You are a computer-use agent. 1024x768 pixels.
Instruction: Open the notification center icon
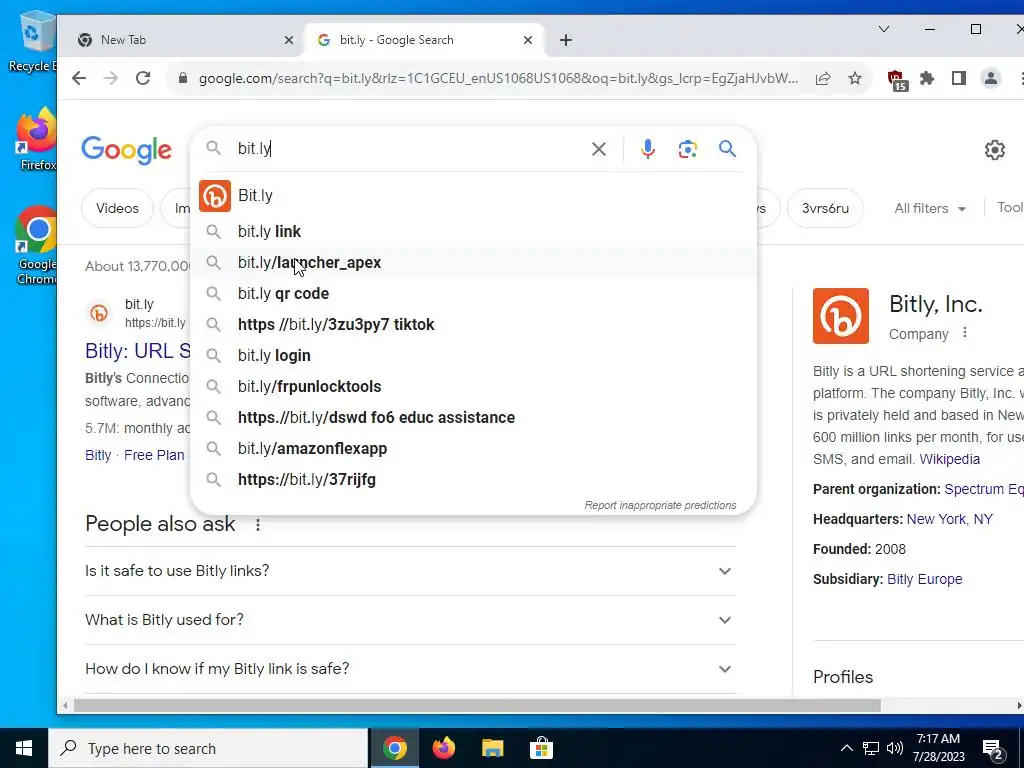(994, 749)
